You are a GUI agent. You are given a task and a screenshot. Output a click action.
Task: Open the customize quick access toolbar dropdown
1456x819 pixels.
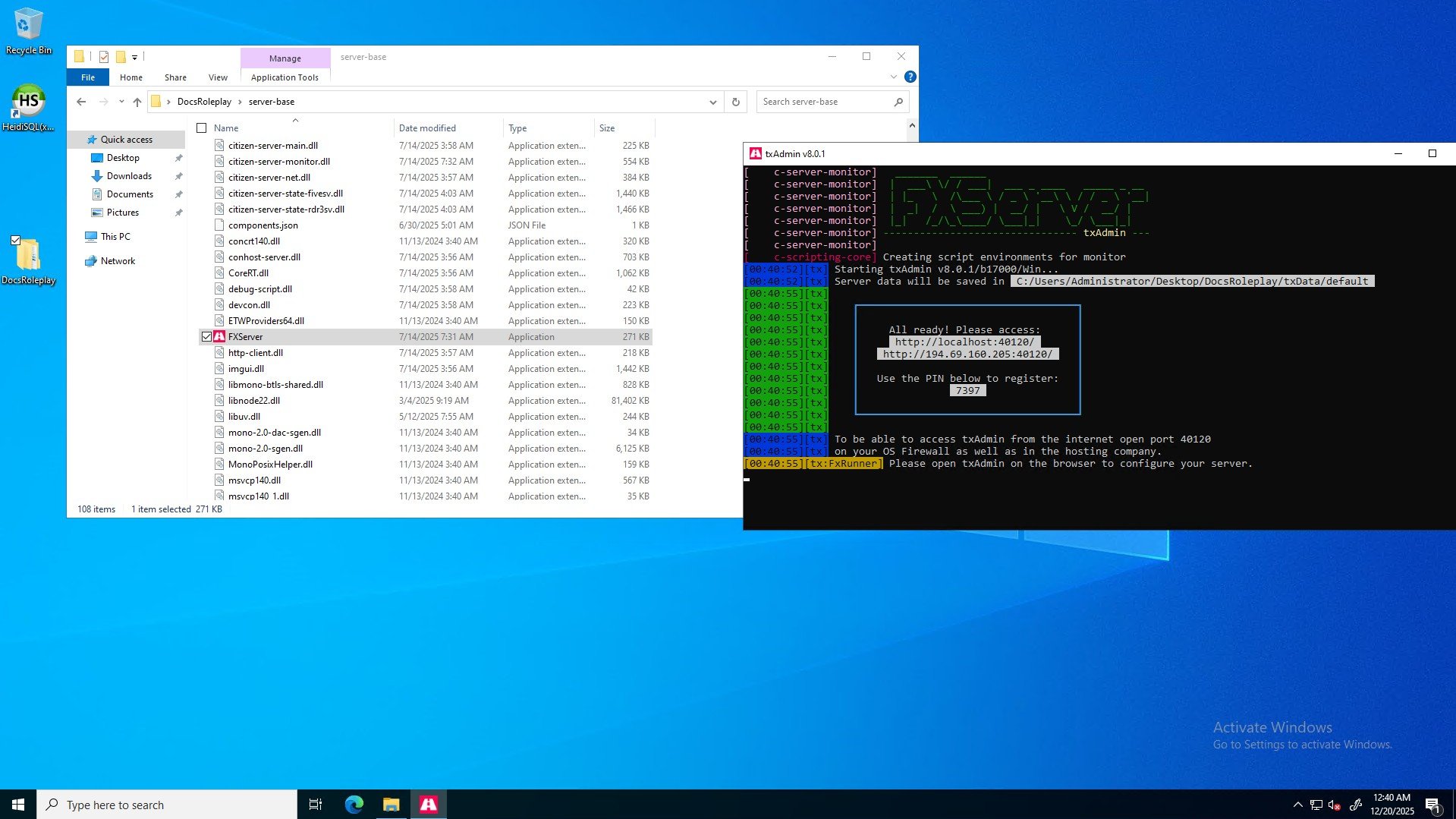pos(134,57)
